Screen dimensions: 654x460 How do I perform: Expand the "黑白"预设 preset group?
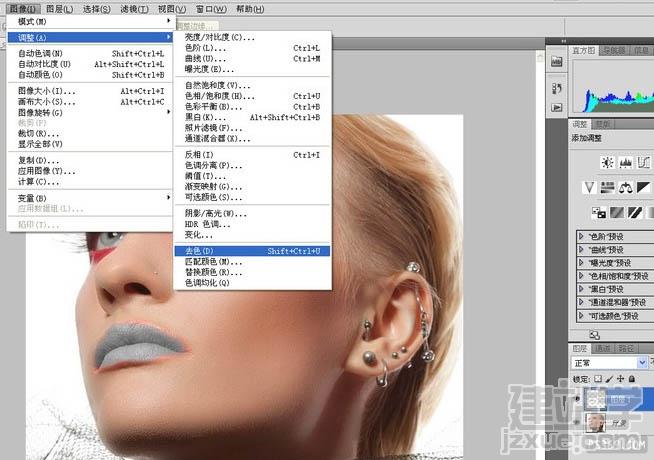click(581, 289)
